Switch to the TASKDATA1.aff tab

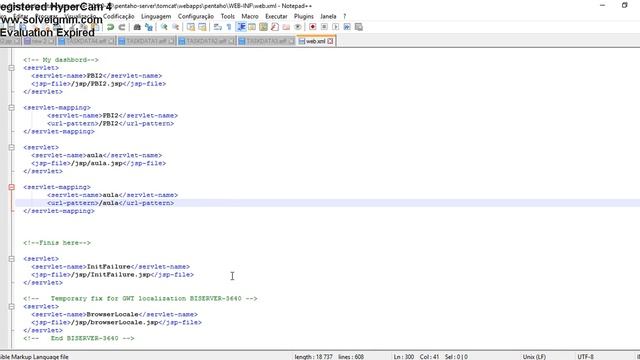(146, 41)
